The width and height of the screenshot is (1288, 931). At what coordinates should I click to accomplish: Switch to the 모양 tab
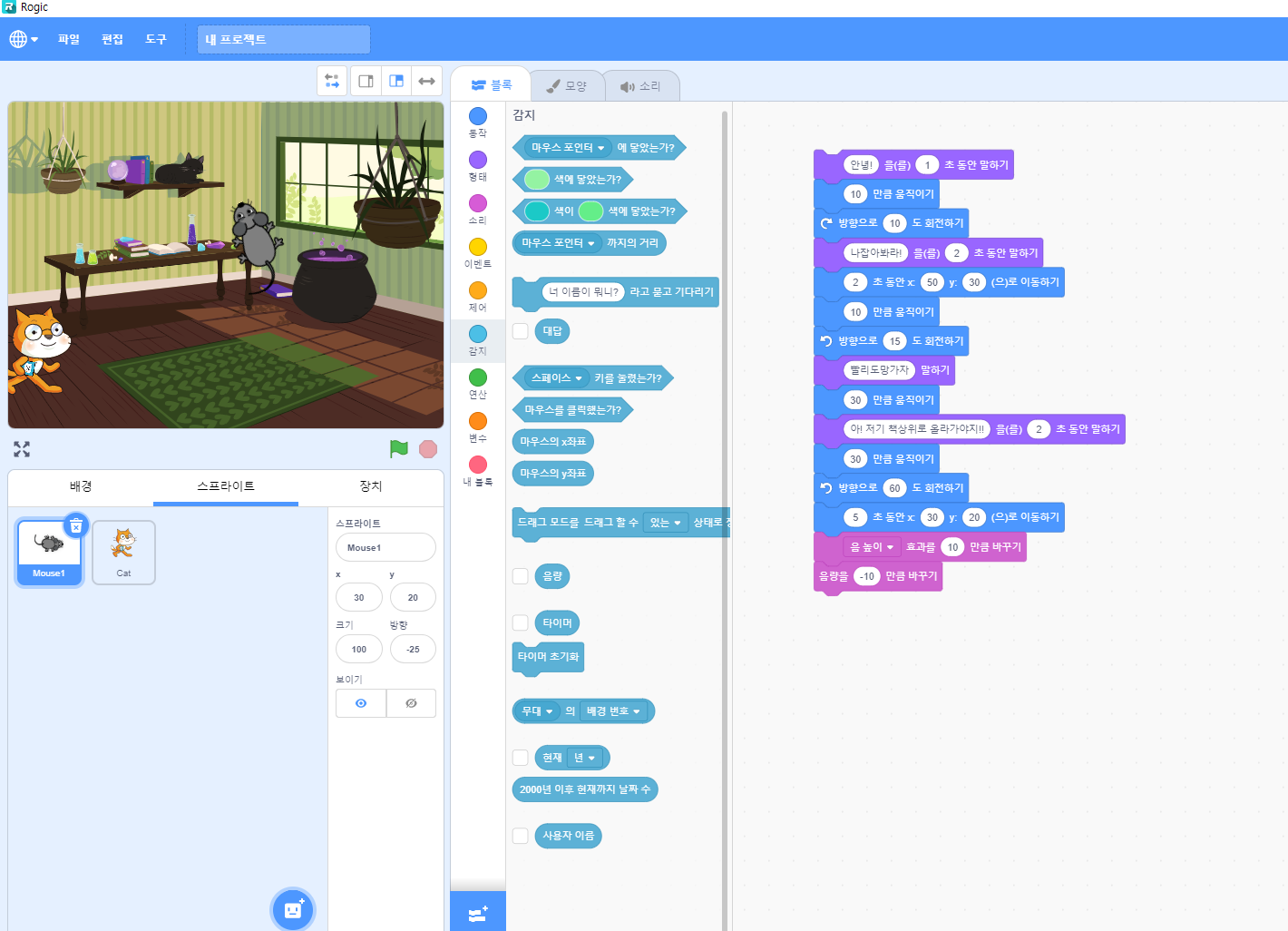pos(567,86)
